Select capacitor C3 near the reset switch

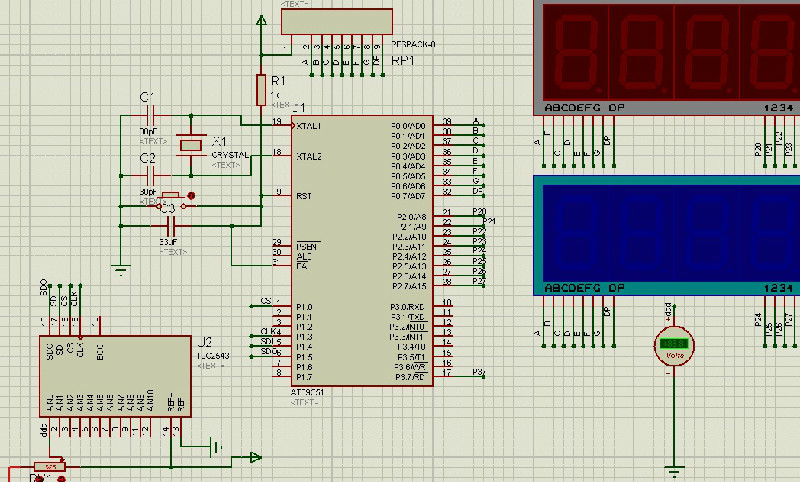pyautogui.click(x=168, y=226)
